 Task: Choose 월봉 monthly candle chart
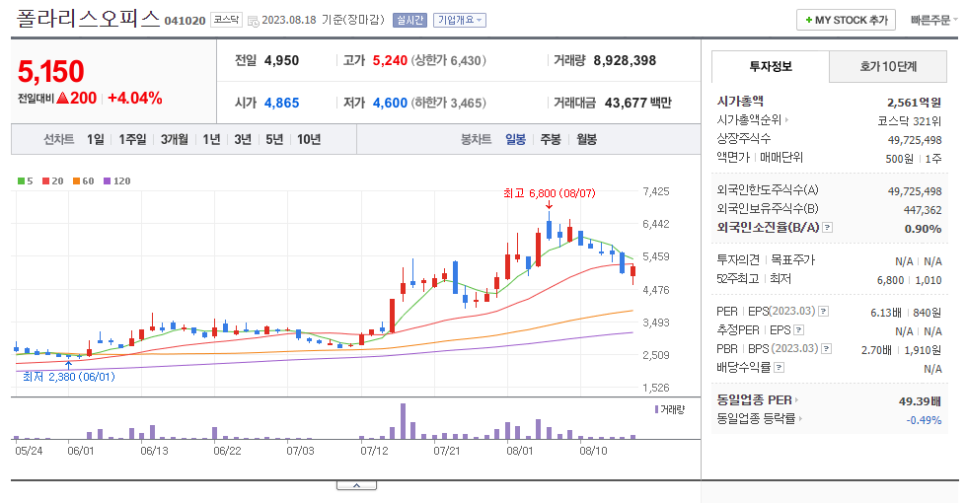coord(586,139)
